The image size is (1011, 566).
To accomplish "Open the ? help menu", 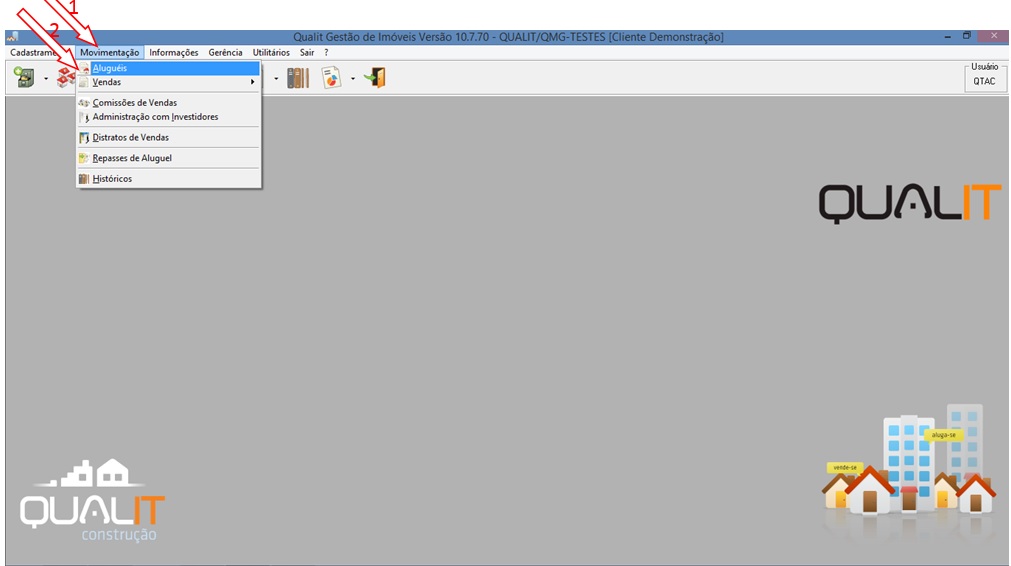I will 326,52.
